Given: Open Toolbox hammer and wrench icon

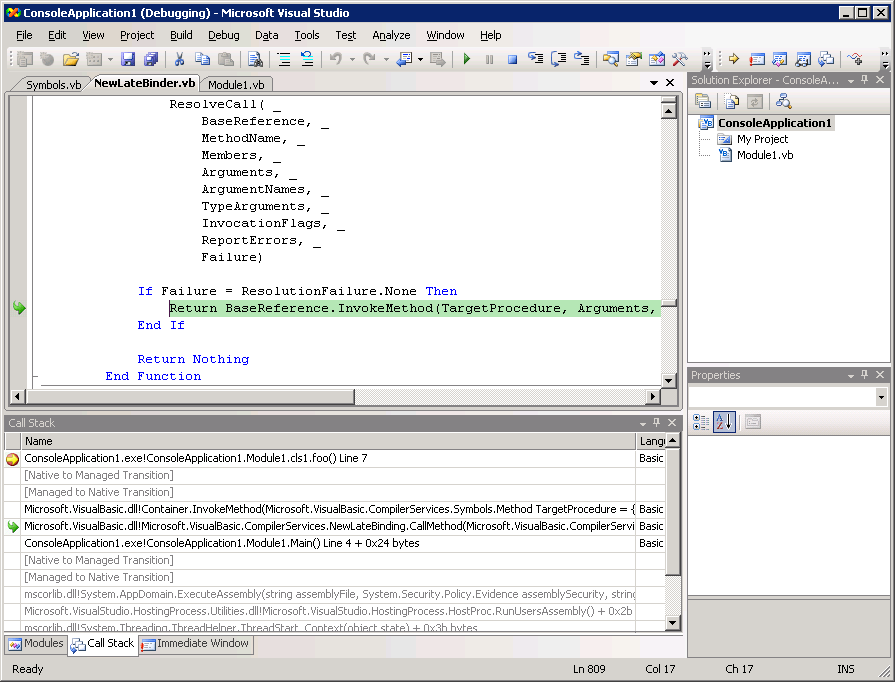Looking at the screenshot, I should coord(679,59).
